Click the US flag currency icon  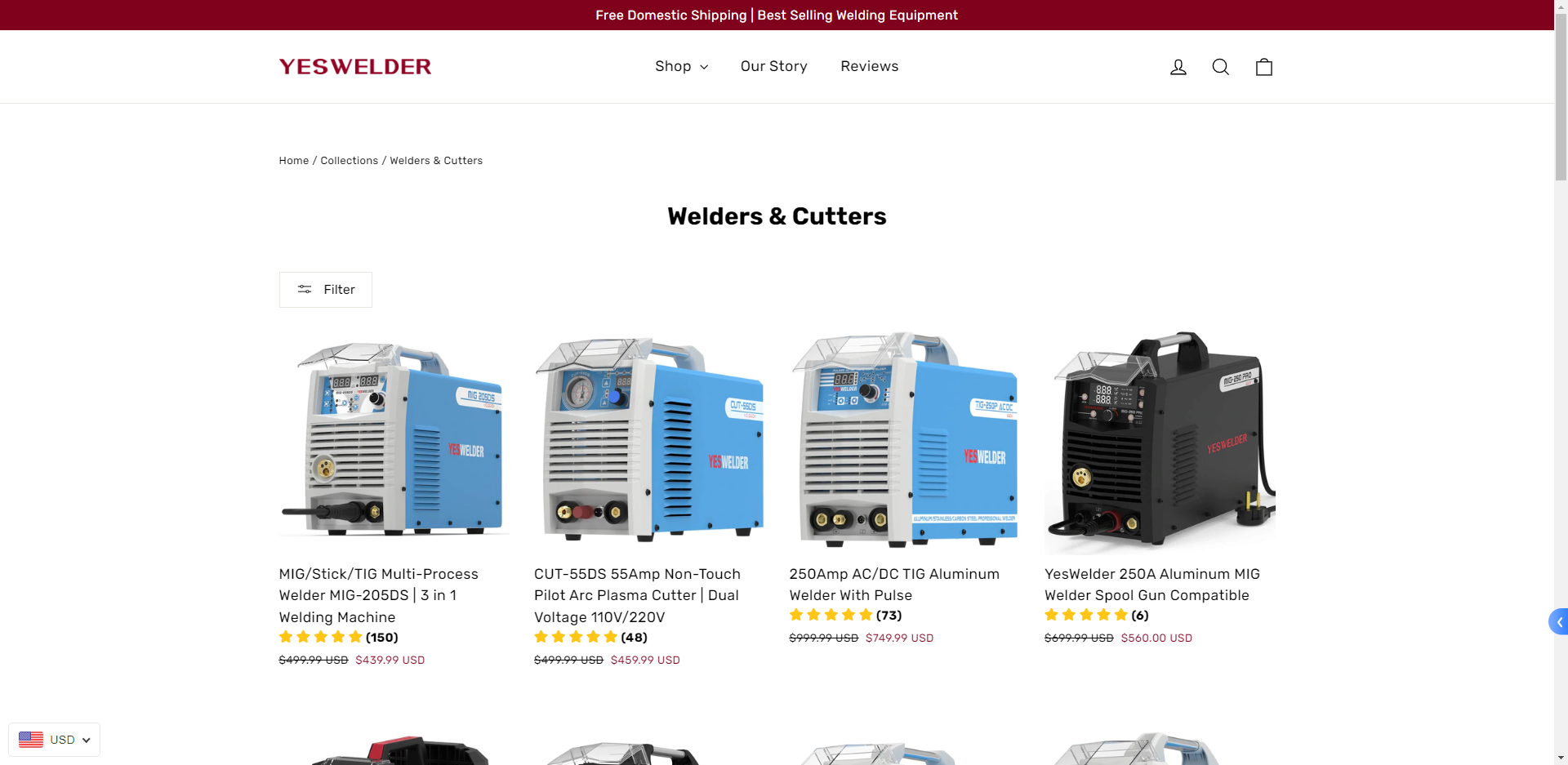click(31, 740)
